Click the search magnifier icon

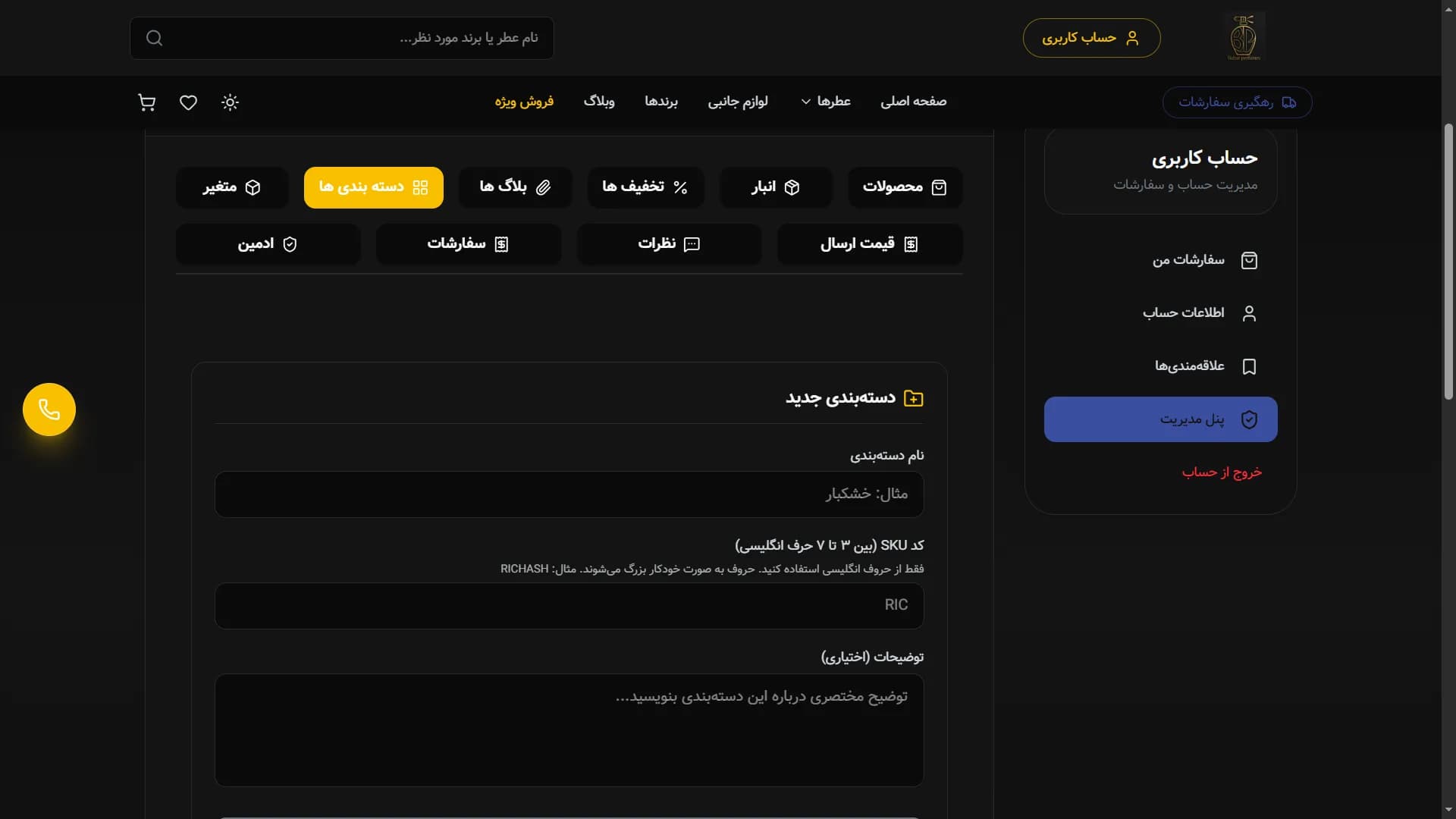pyautogui.click(x=154, y=38)
